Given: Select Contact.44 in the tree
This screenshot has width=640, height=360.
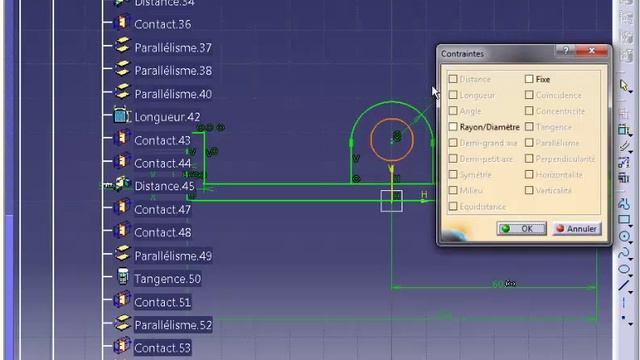Looking at the screenshot, I should 162,163.
